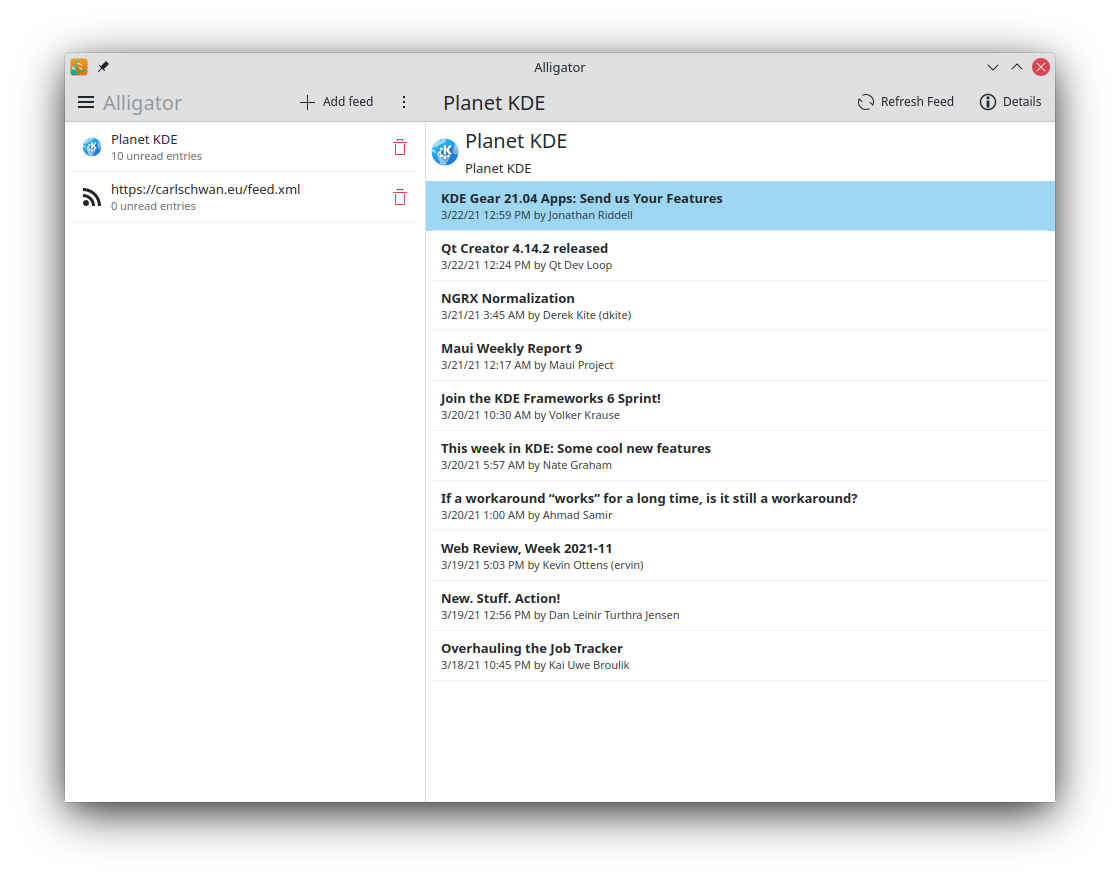This screenshot has width=1120, height=879.
Task: Refresh the current feed
Action: [905, 102]
